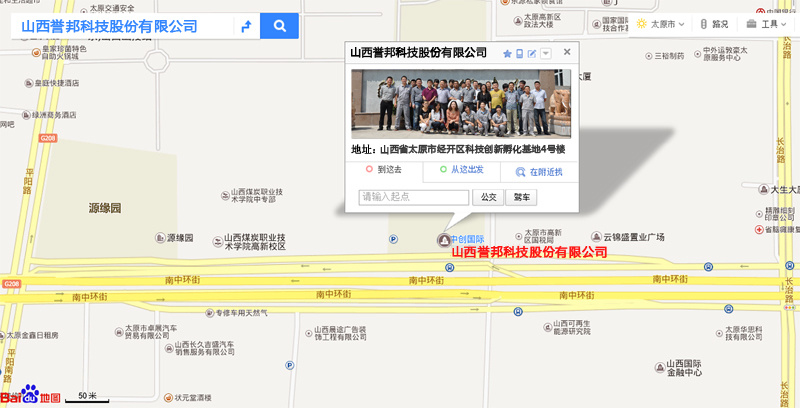
Task: Focus the 请输入起点 start point field
Action: click(x=414, y=197)
